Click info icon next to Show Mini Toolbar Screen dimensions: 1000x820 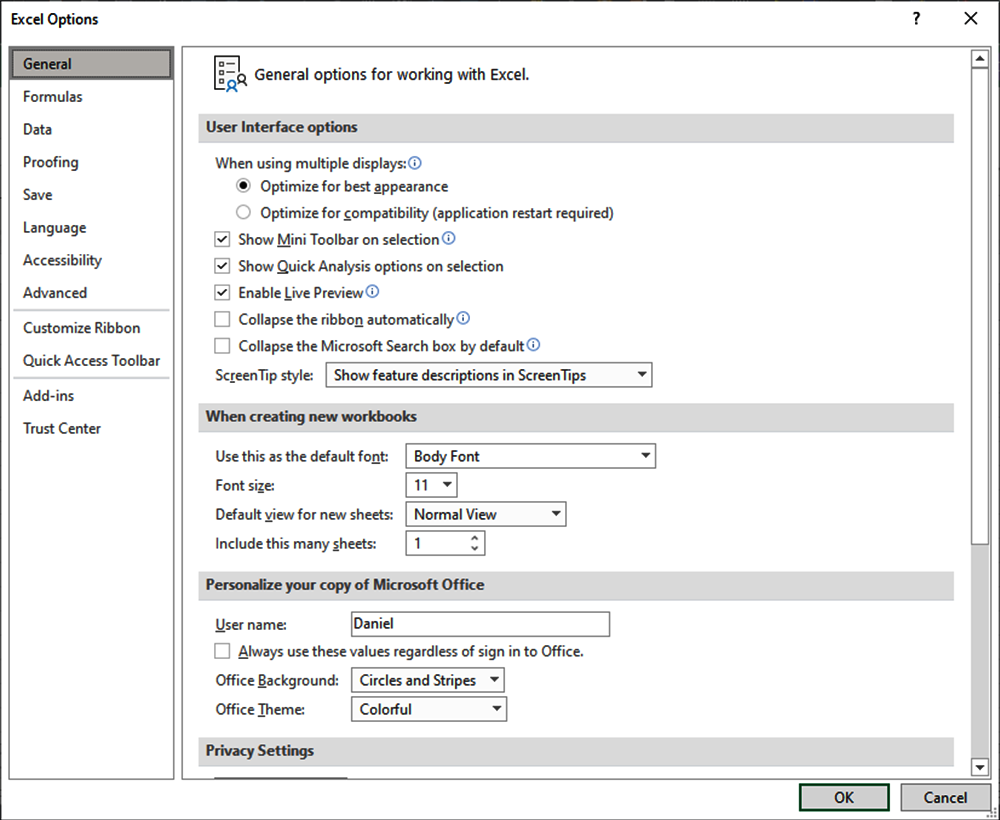pos(449,239)
